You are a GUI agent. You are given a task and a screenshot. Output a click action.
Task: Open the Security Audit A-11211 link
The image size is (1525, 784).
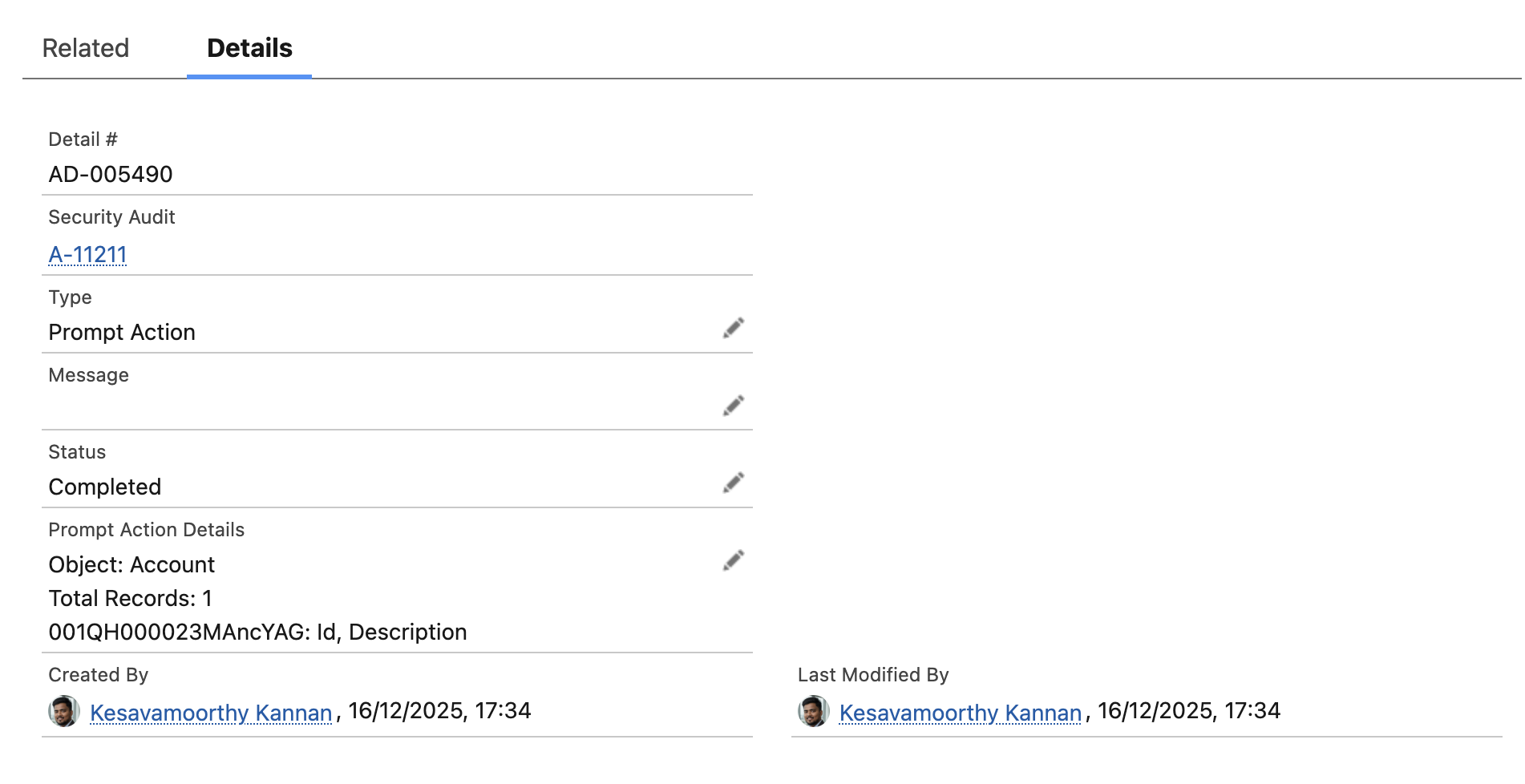click(x=88, y=255)
